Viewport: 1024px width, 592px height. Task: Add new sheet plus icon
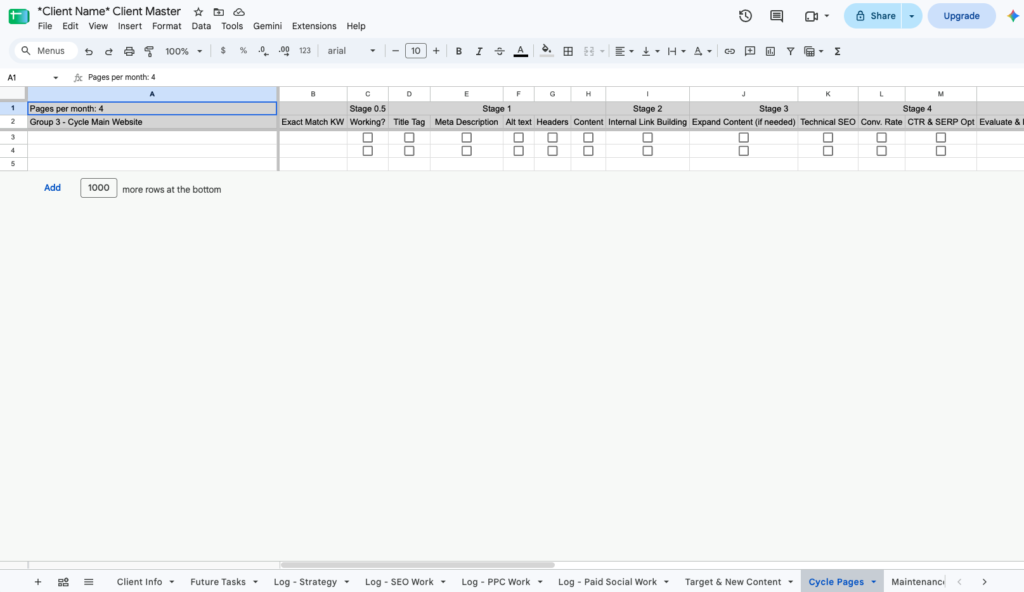tap(38, 582)
